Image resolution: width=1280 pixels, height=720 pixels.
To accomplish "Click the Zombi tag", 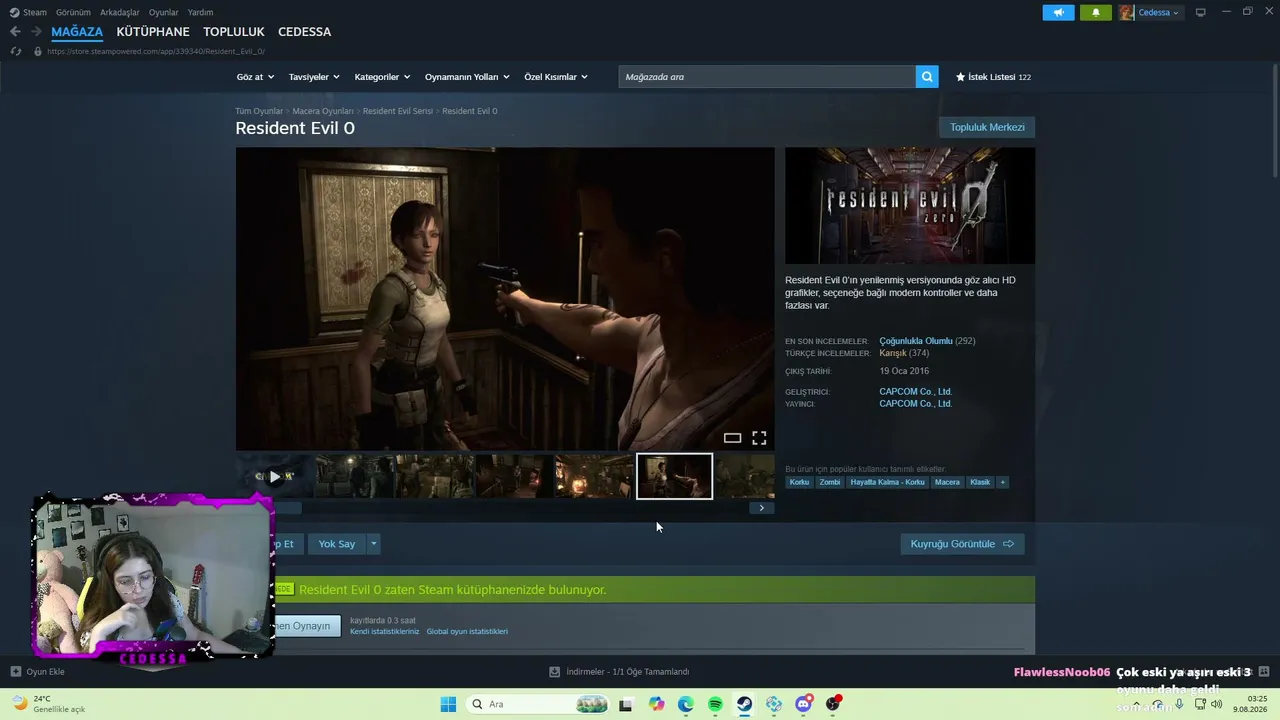I will 830,482.
